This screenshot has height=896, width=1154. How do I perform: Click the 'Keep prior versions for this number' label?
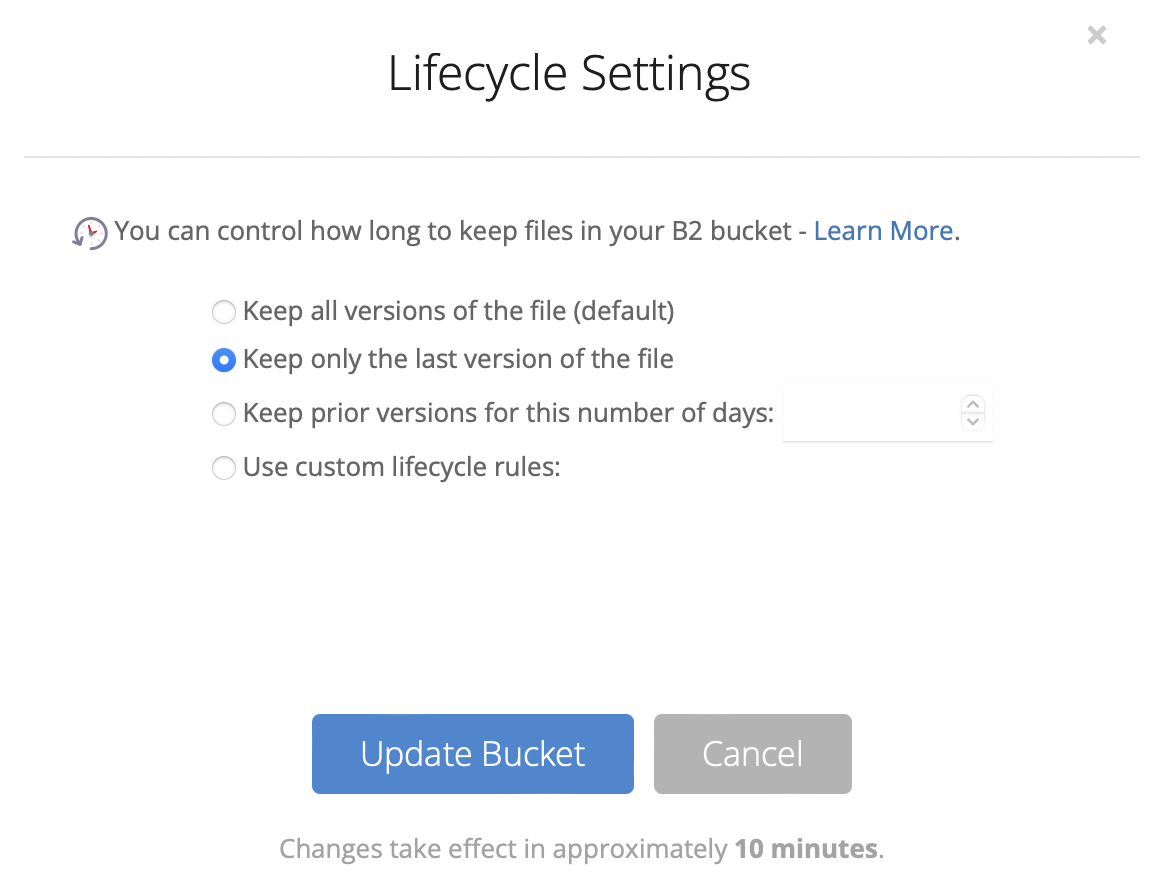(508, 413)
